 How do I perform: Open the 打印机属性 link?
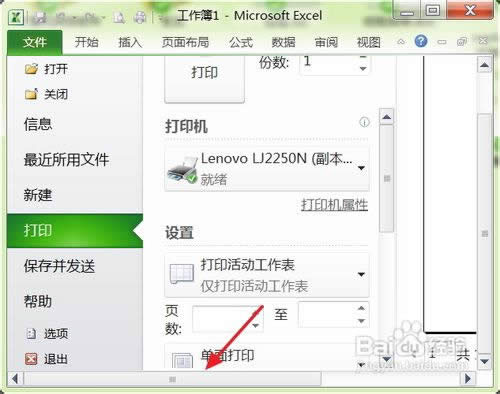(x=334, y=205)
